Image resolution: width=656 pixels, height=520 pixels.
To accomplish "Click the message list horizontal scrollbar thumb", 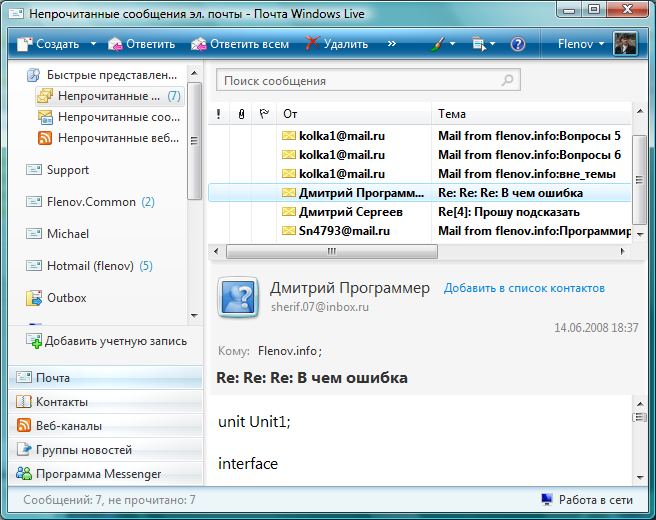I will [x=332, y=251].
